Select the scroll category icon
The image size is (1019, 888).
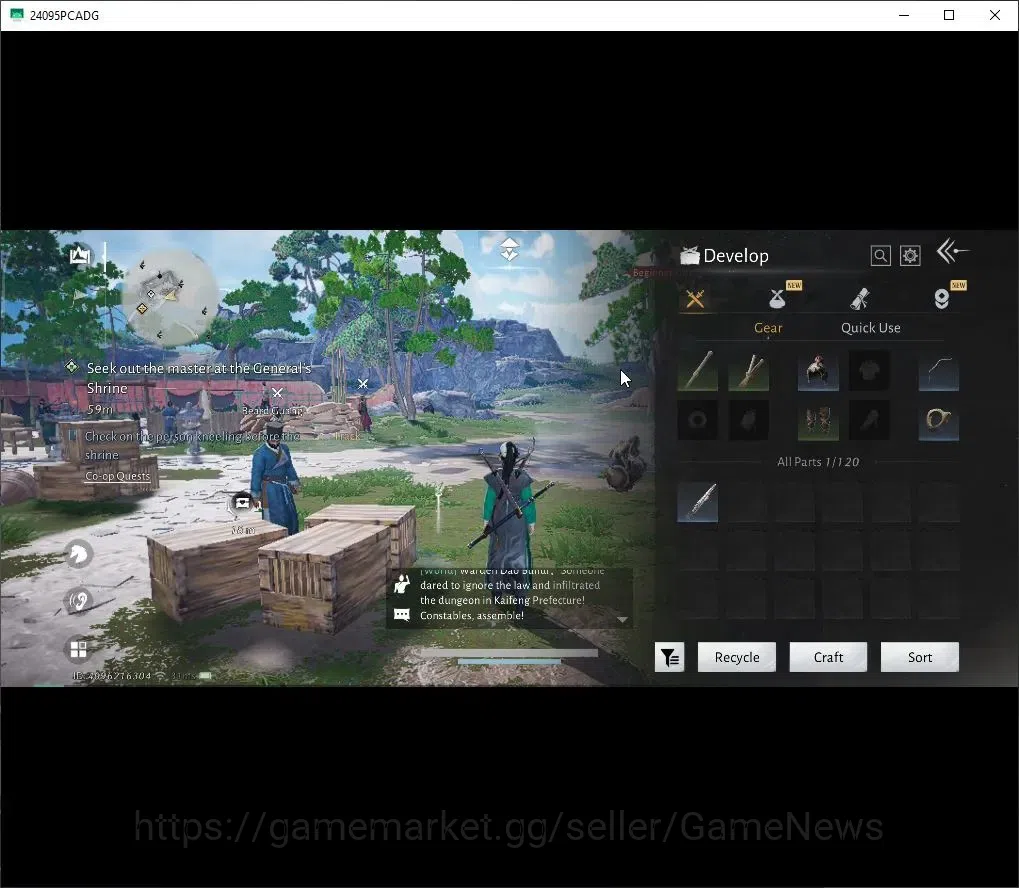(860, 298)
